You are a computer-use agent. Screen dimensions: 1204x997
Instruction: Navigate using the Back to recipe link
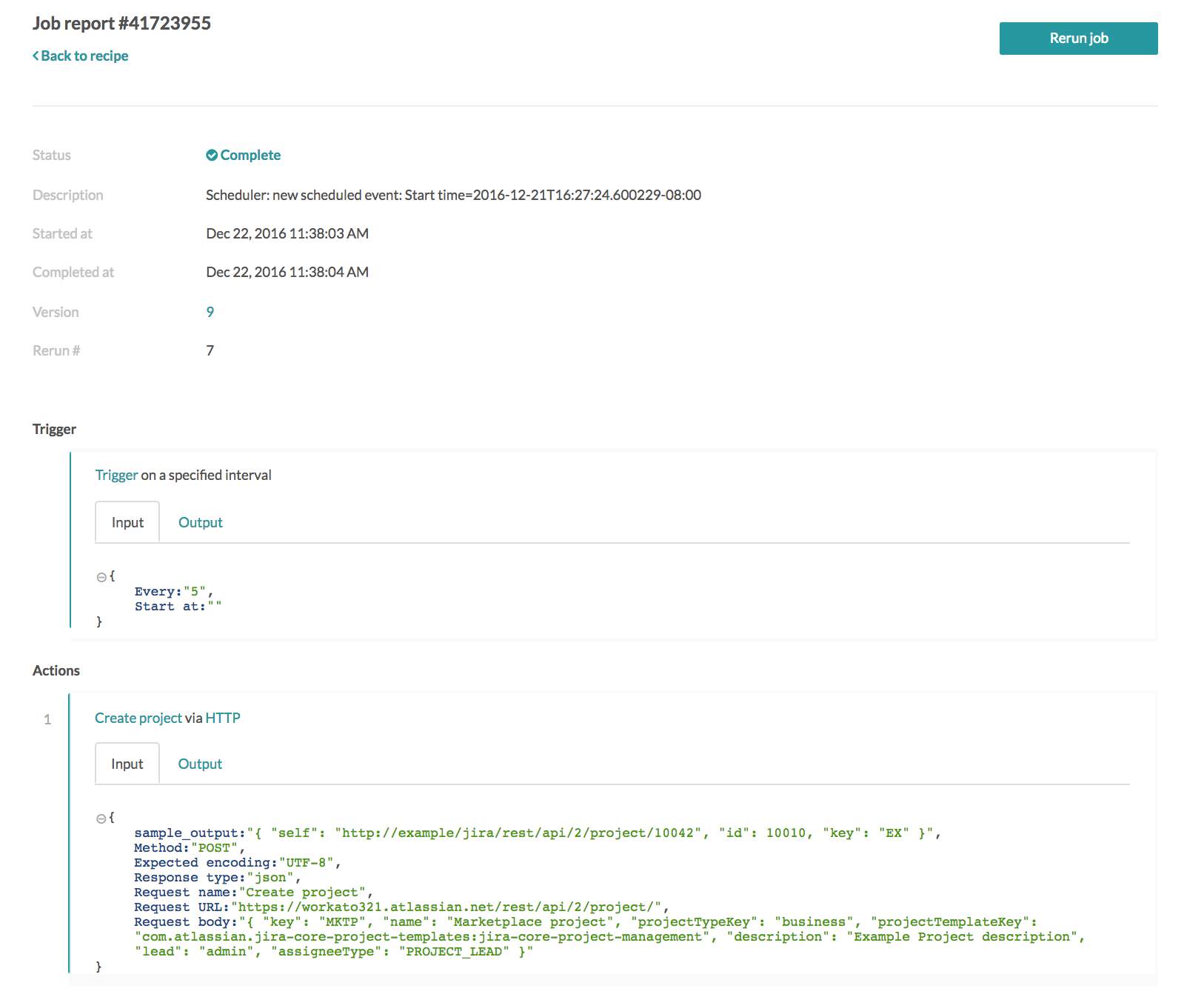click(x=85, y=55)
